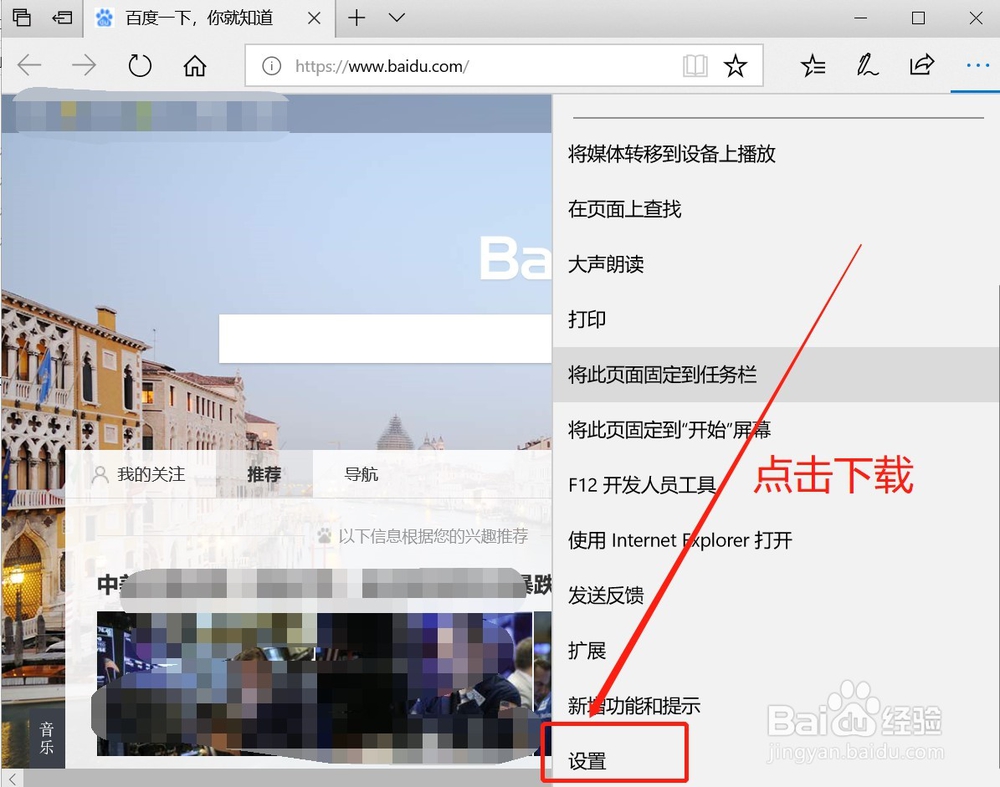Click the Back navigation arrow
Viewport: 1000px width, 787px height.
click(30, 65)
